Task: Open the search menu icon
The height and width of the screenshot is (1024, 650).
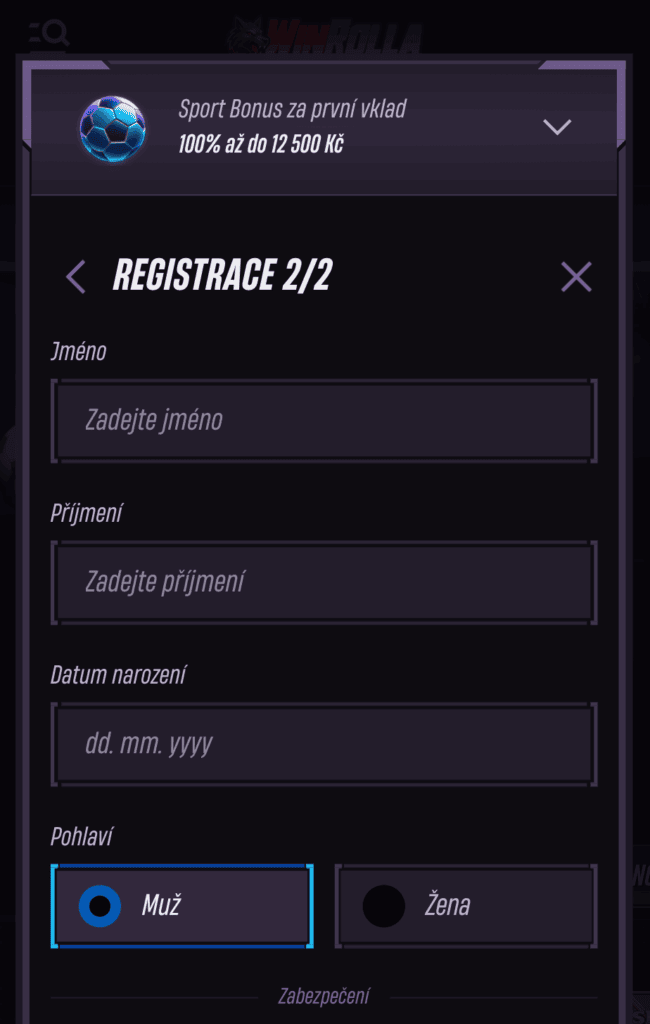Action: [49, 33]
